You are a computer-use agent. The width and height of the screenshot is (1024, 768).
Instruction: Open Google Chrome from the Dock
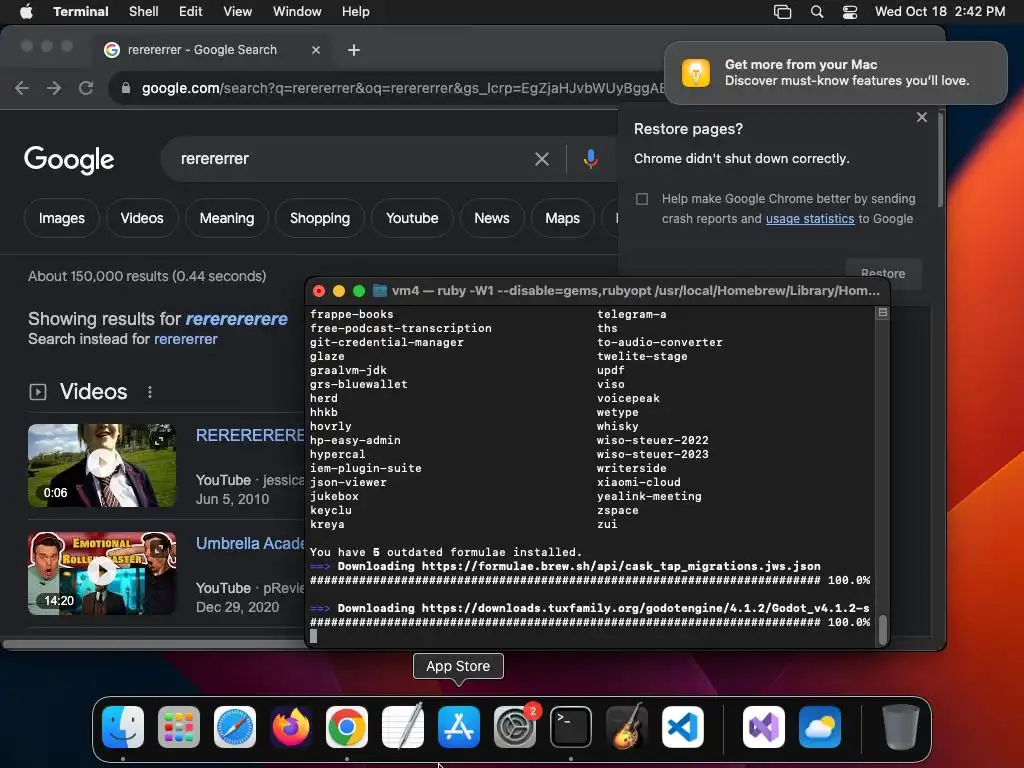click(347, 727)
